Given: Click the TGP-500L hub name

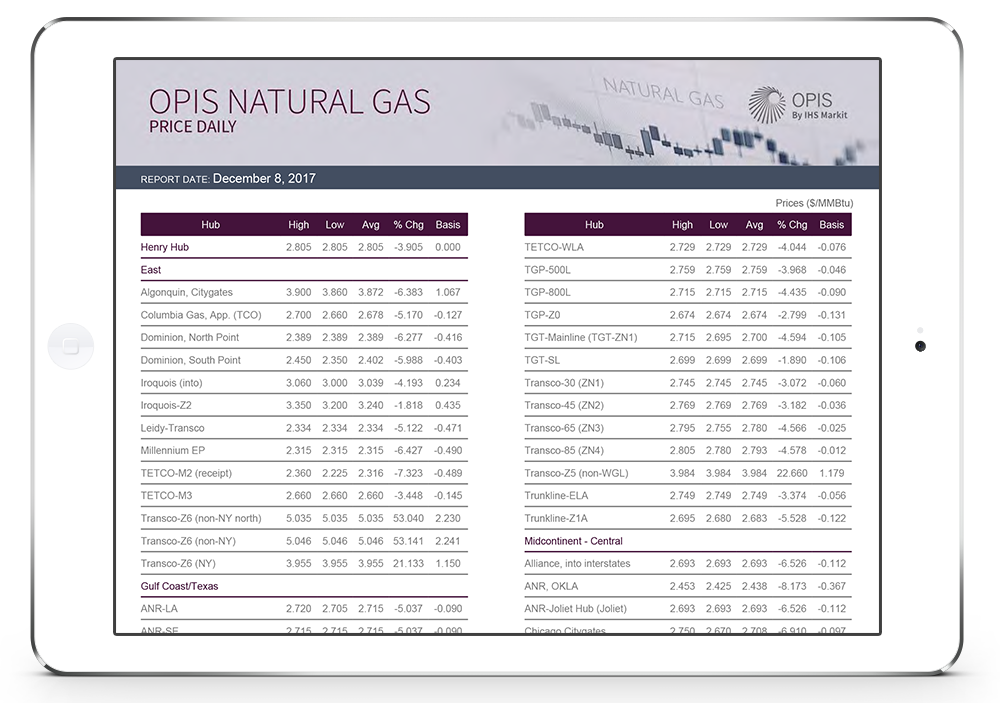Looking at the screenshot, I should (547, 270).
